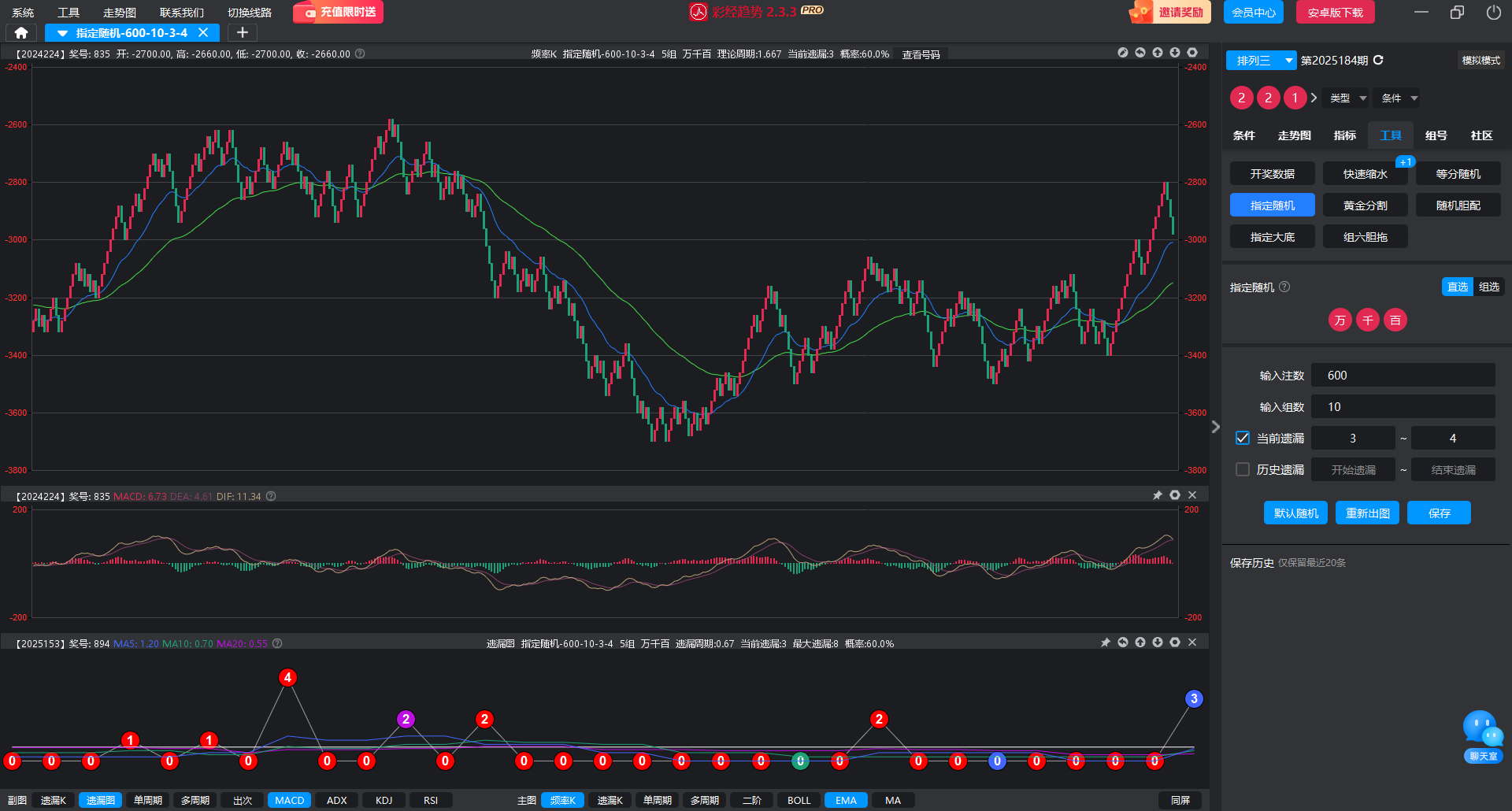The image size is (1512, 811).
Task: Click the power exit icon
Action: point(1493,12)
